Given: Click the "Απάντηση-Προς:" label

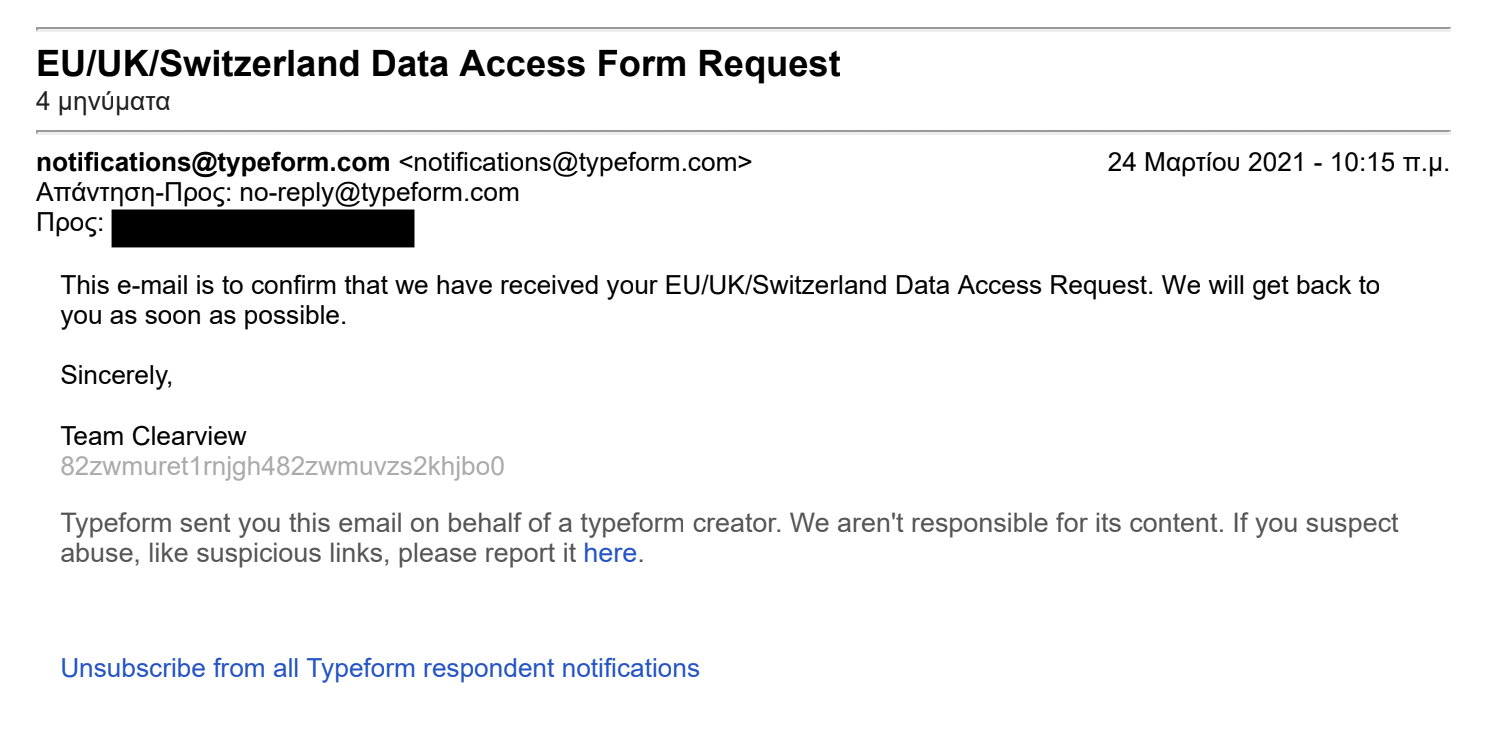Looking at the screenshot, I should (x=134, y=193).
